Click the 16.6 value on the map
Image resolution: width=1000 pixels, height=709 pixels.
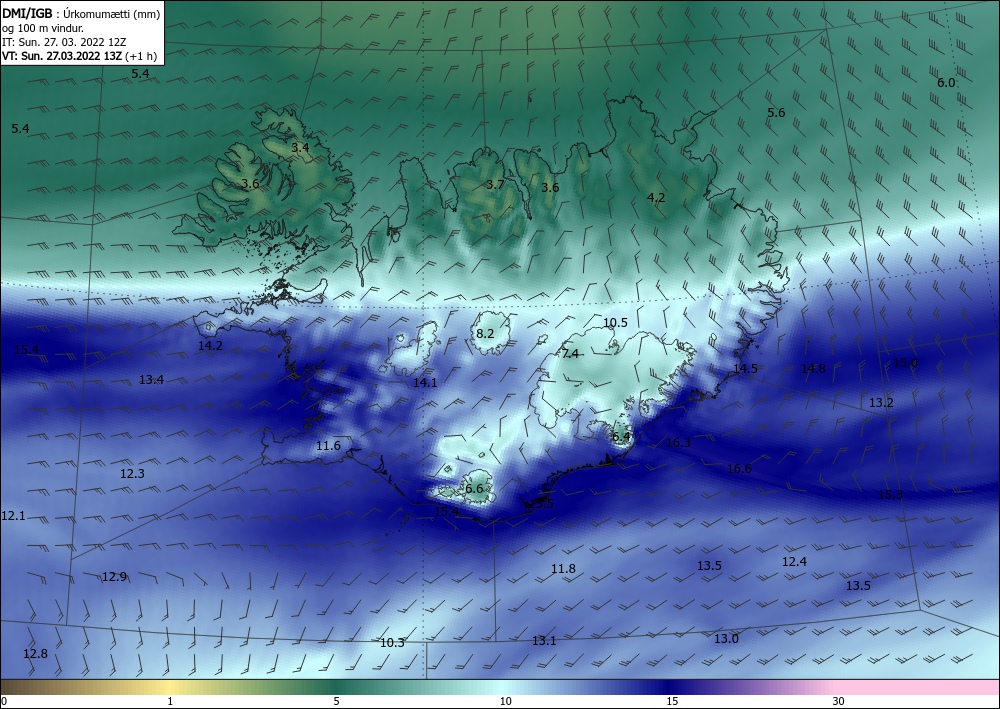click(x=739, y=469)
